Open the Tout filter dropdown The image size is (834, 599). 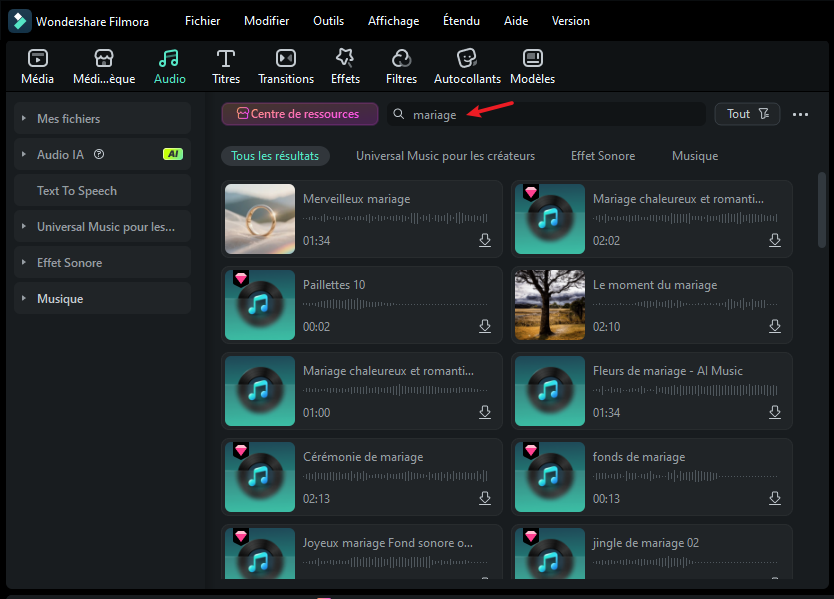[747, 114]
